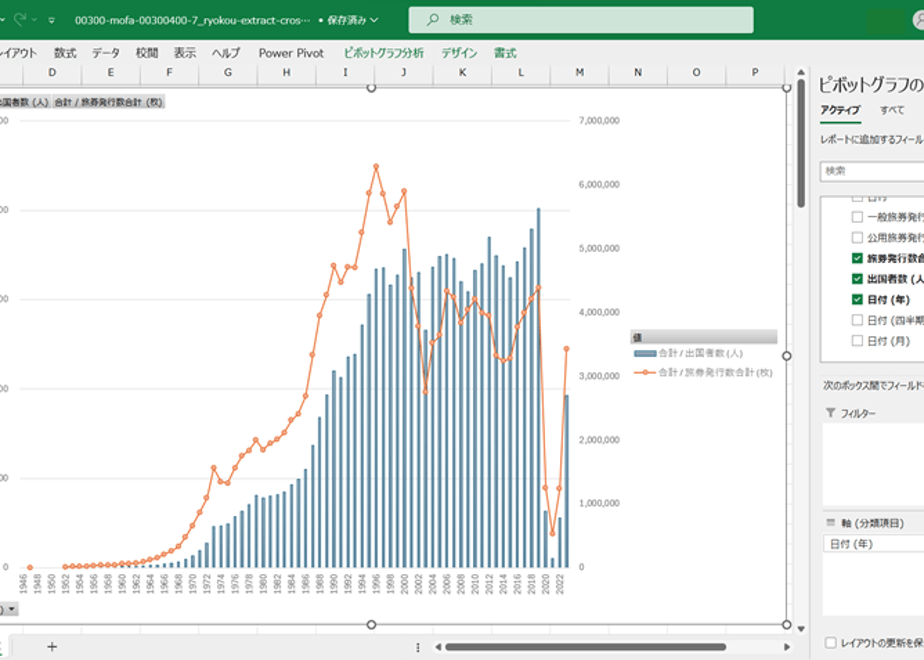Click the 検索 search box in title bar
The image size is (924, 660).
click(580, 19)
